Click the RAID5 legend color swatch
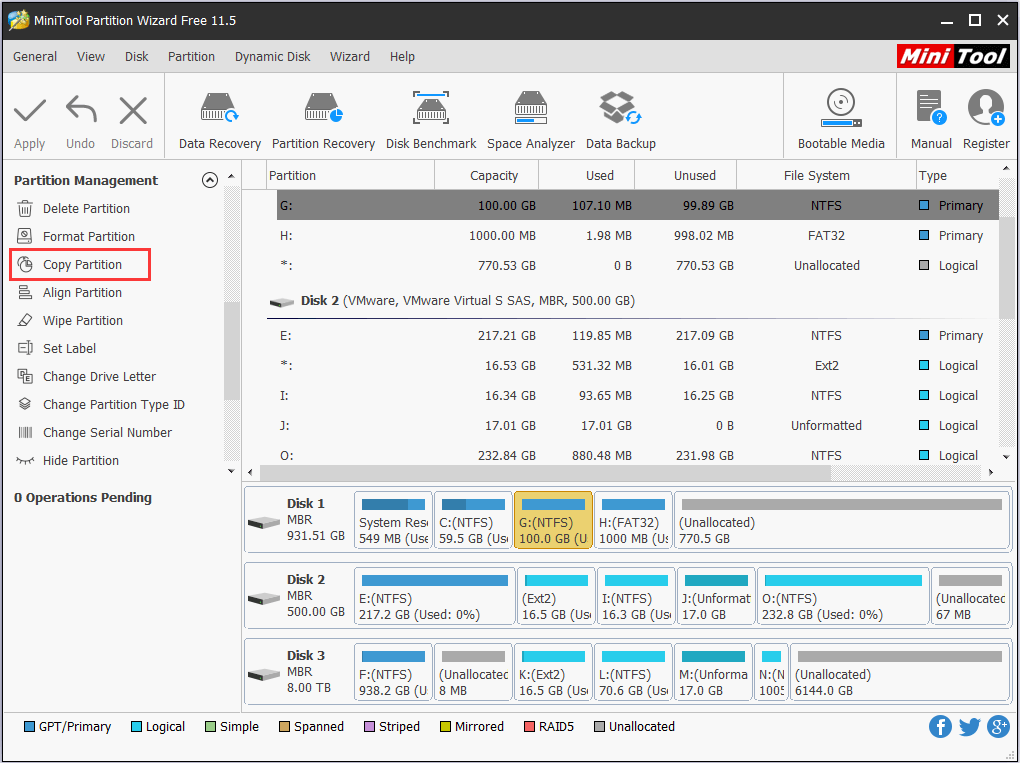Image resolution: width=1020 pixels, height=763 pixels. [x=529, y=727]
